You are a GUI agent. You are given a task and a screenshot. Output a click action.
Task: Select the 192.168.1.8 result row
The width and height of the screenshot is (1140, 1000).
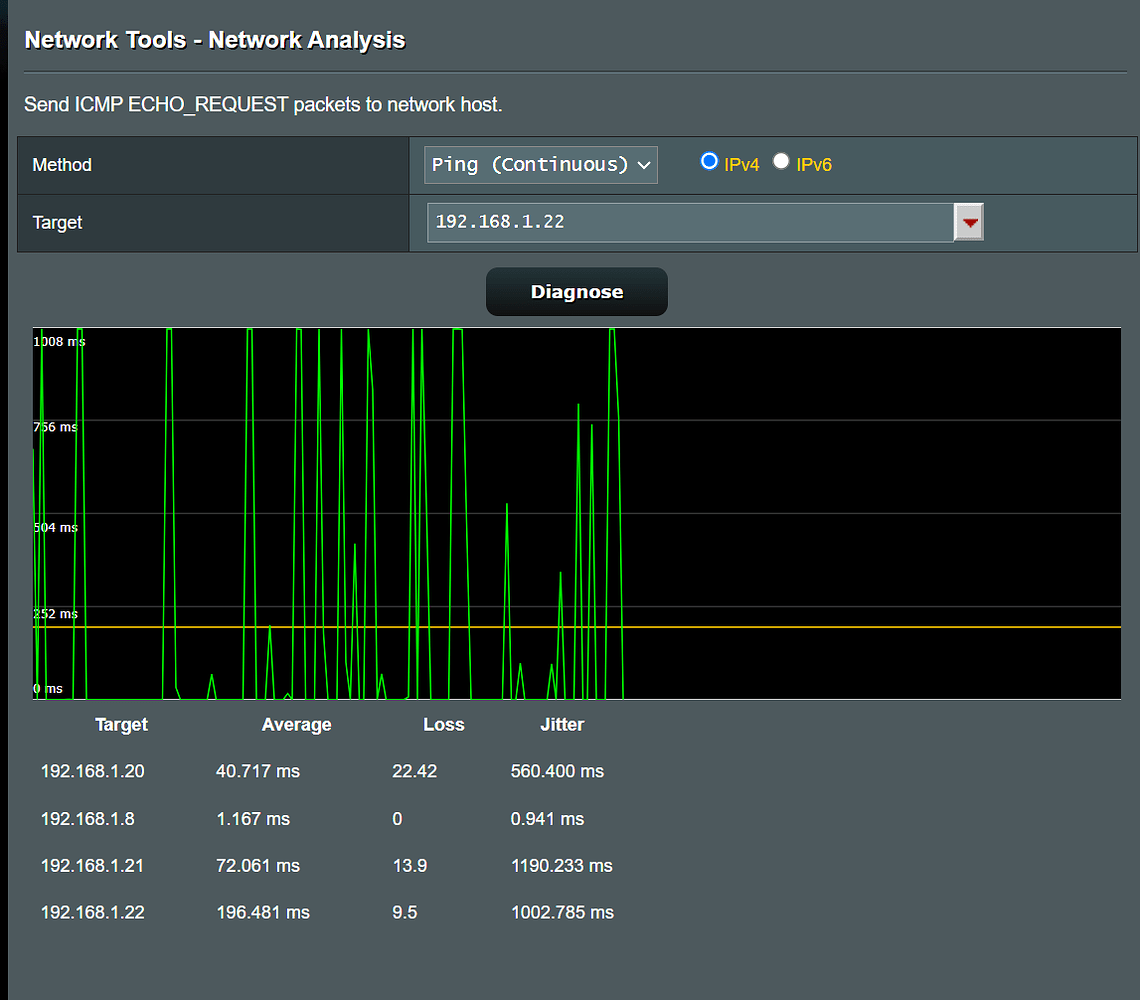88,818
